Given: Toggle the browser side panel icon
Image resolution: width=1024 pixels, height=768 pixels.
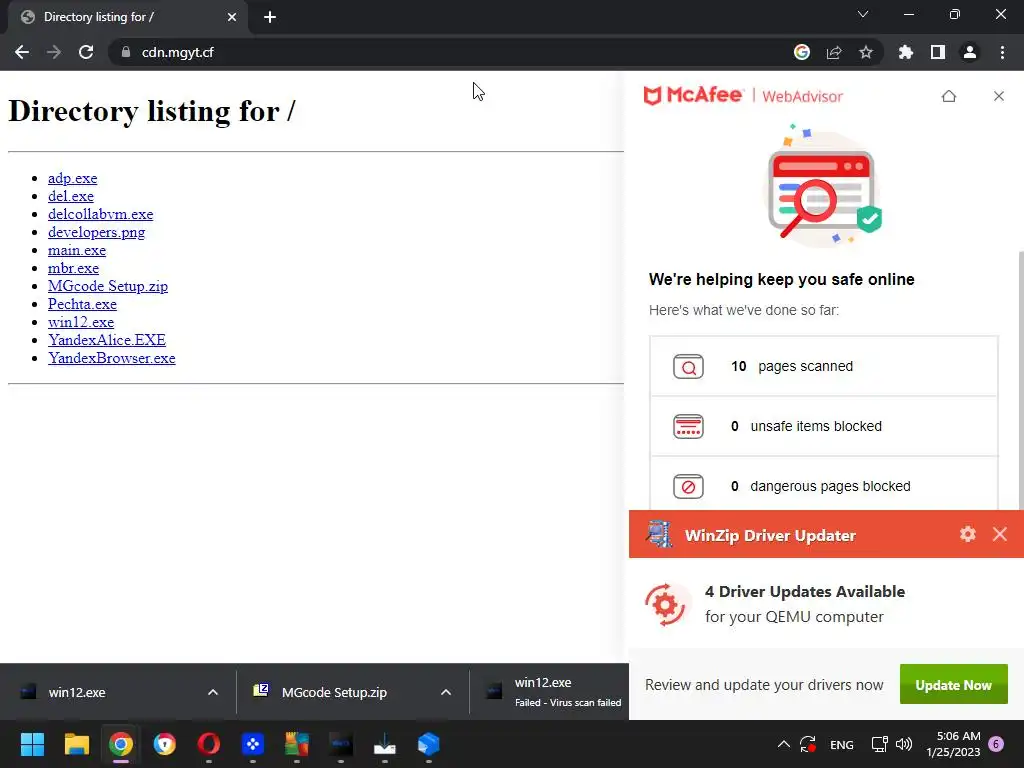Looking at the screenshot, I should coord(938,52).
